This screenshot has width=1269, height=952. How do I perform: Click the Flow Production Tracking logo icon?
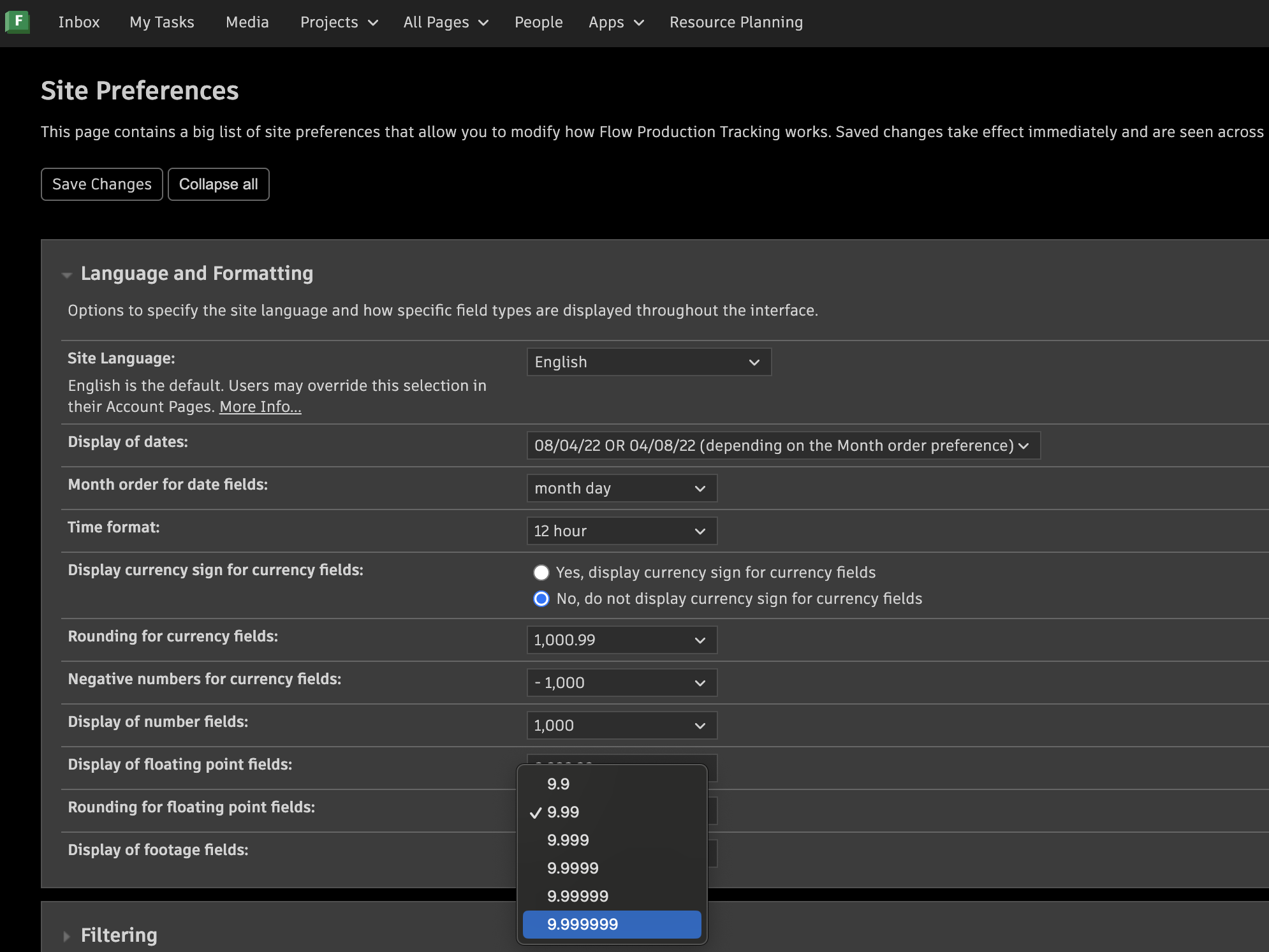[x=18, y=22]
